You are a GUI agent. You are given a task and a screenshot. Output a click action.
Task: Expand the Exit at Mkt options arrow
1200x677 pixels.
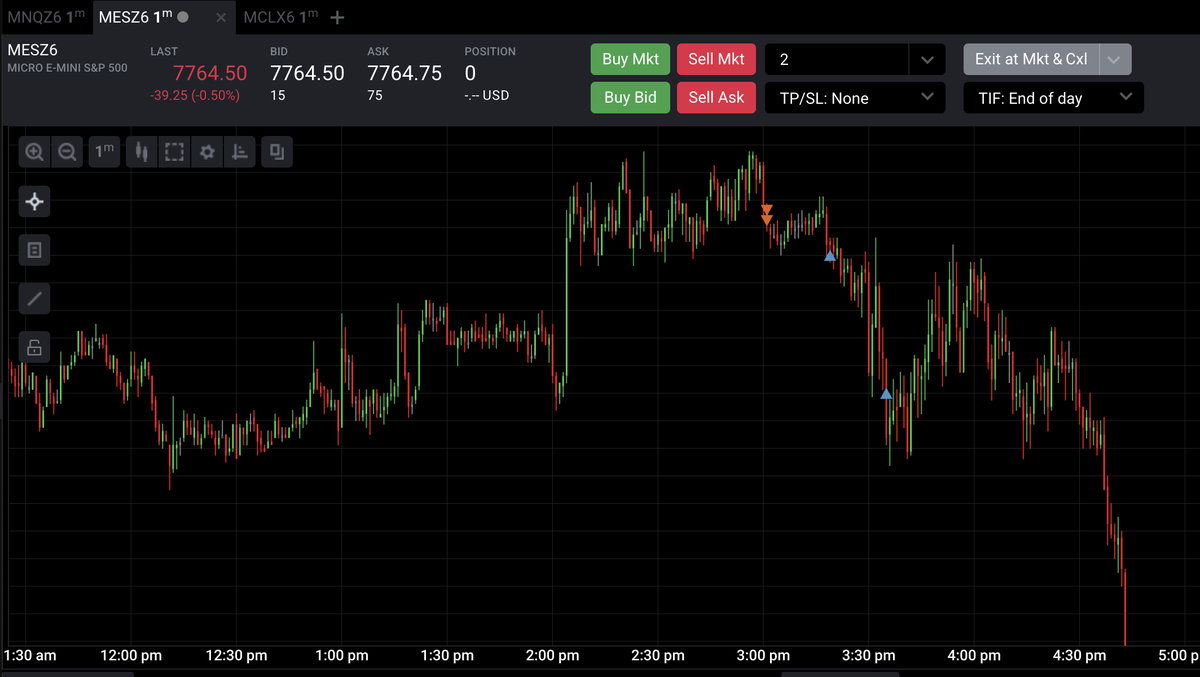point(1116,59)
